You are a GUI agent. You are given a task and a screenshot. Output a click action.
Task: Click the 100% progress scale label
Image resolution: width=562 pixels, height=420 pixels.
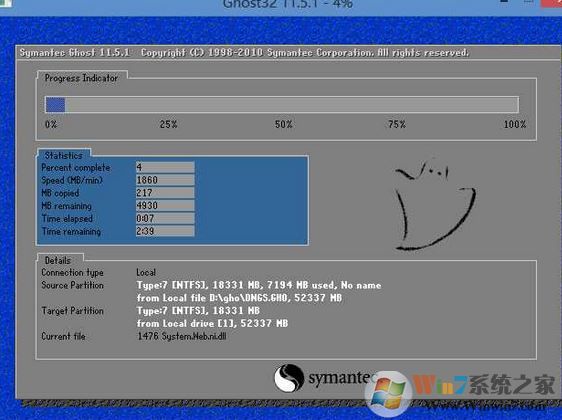coord(515,124)
